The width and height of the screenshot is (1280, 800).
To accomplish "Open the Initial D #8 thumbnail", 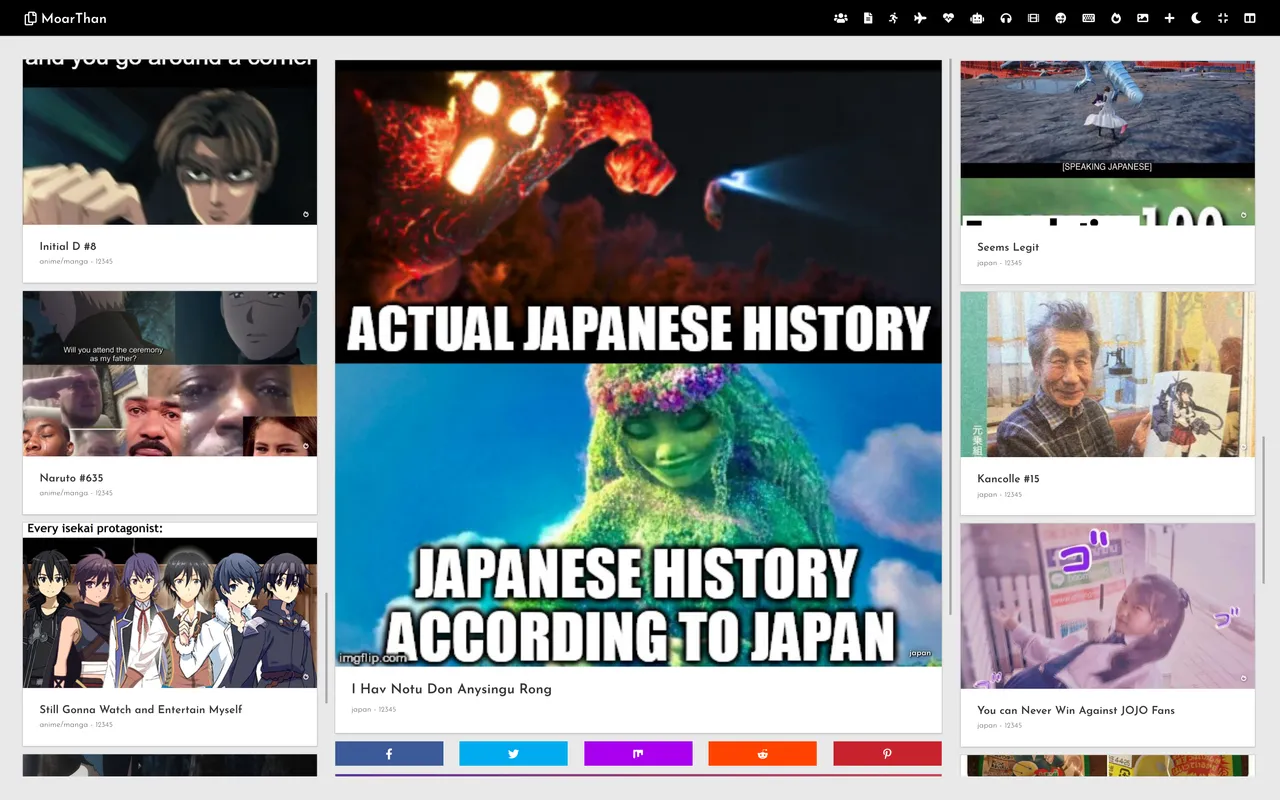I will click(x=170, y=142).
